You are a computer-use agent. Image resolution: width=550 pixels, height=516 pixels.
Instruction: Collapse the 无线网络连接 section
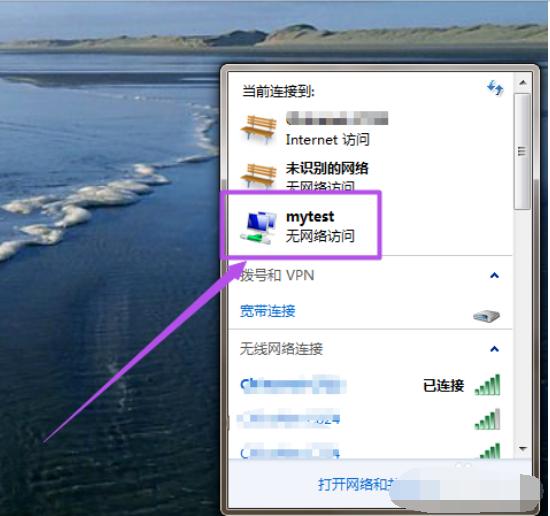coord(494,349)
